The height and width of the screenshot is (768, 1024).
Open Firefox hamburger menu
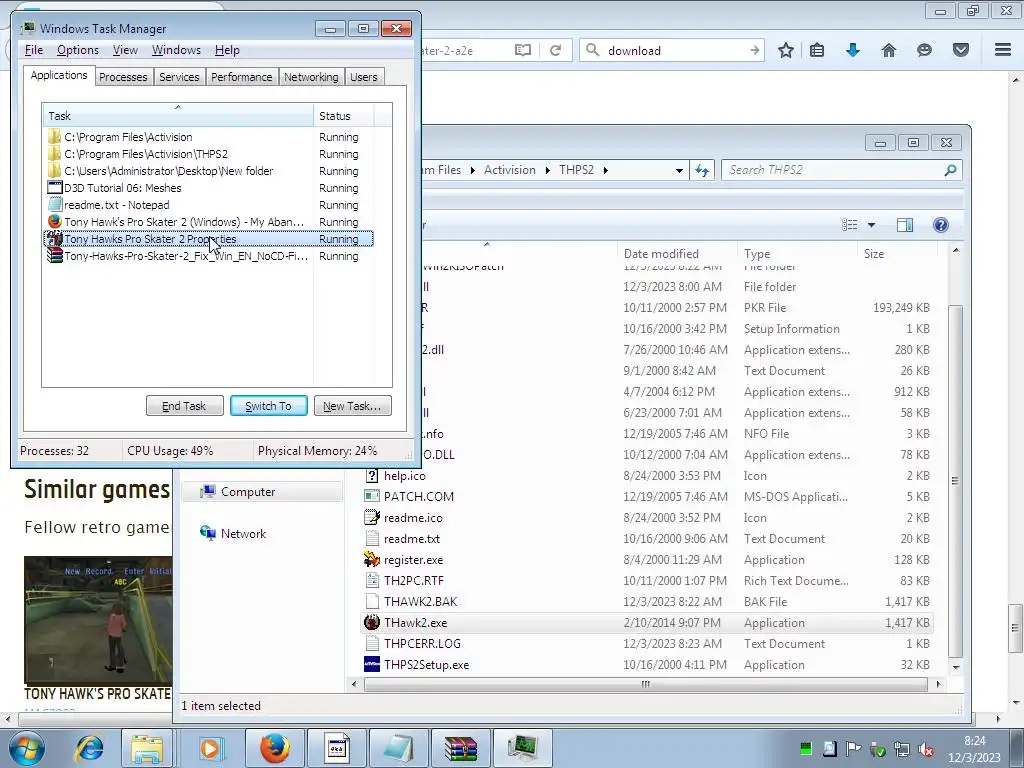point(1003,50)
